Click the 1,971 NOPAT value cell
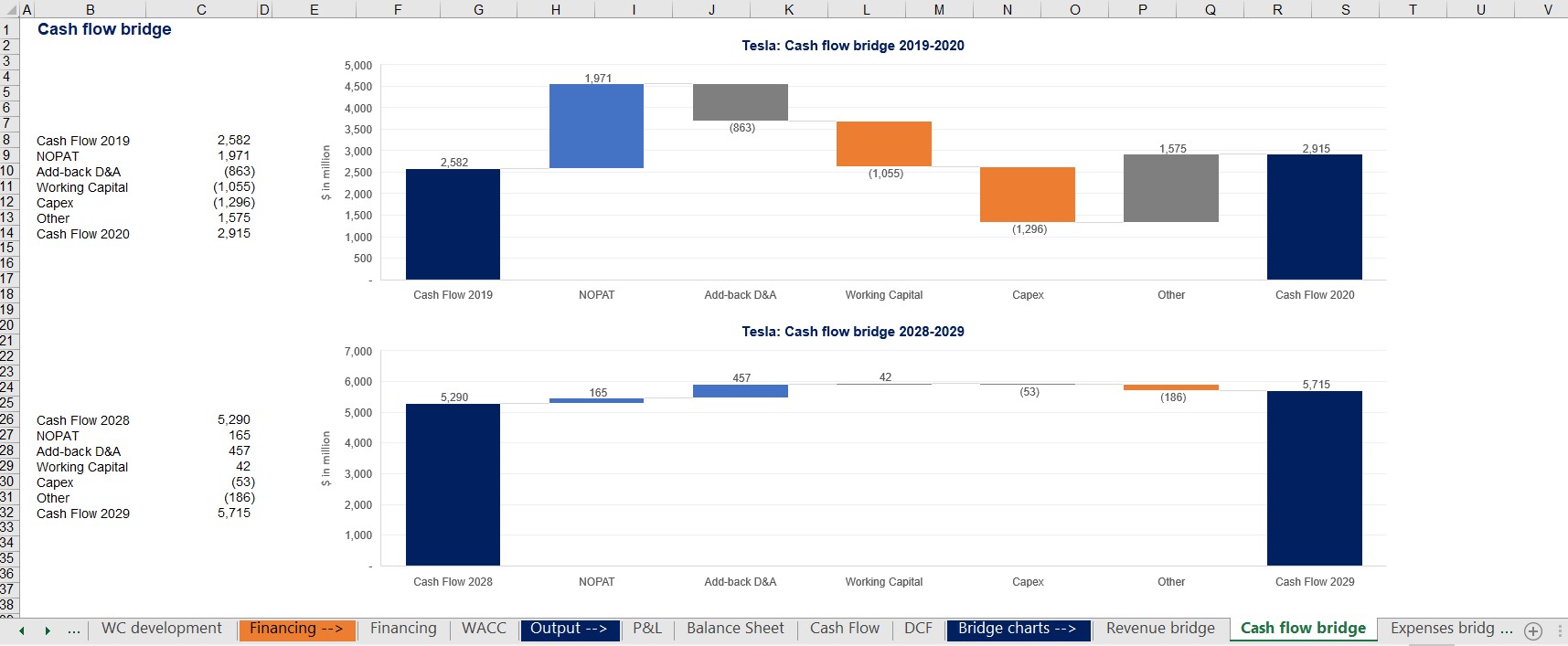The image size is (1568, 646). click(234, 155)
